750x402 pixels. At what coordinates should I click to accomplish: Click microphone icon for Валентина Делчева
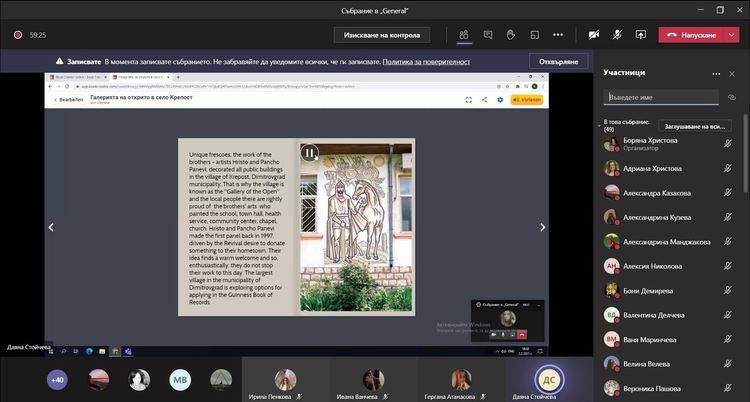click(728, 314)
